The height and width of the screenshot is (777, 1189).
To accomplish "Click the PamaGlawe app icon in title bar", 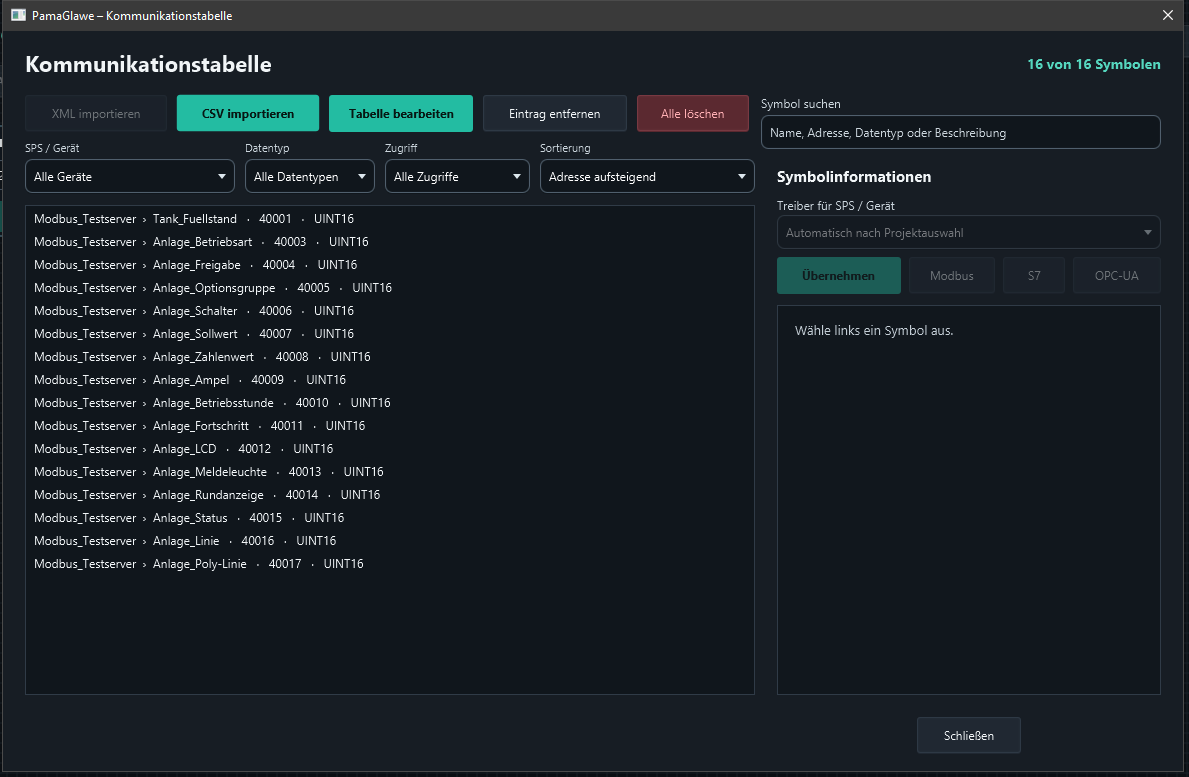I will [18, 15].
